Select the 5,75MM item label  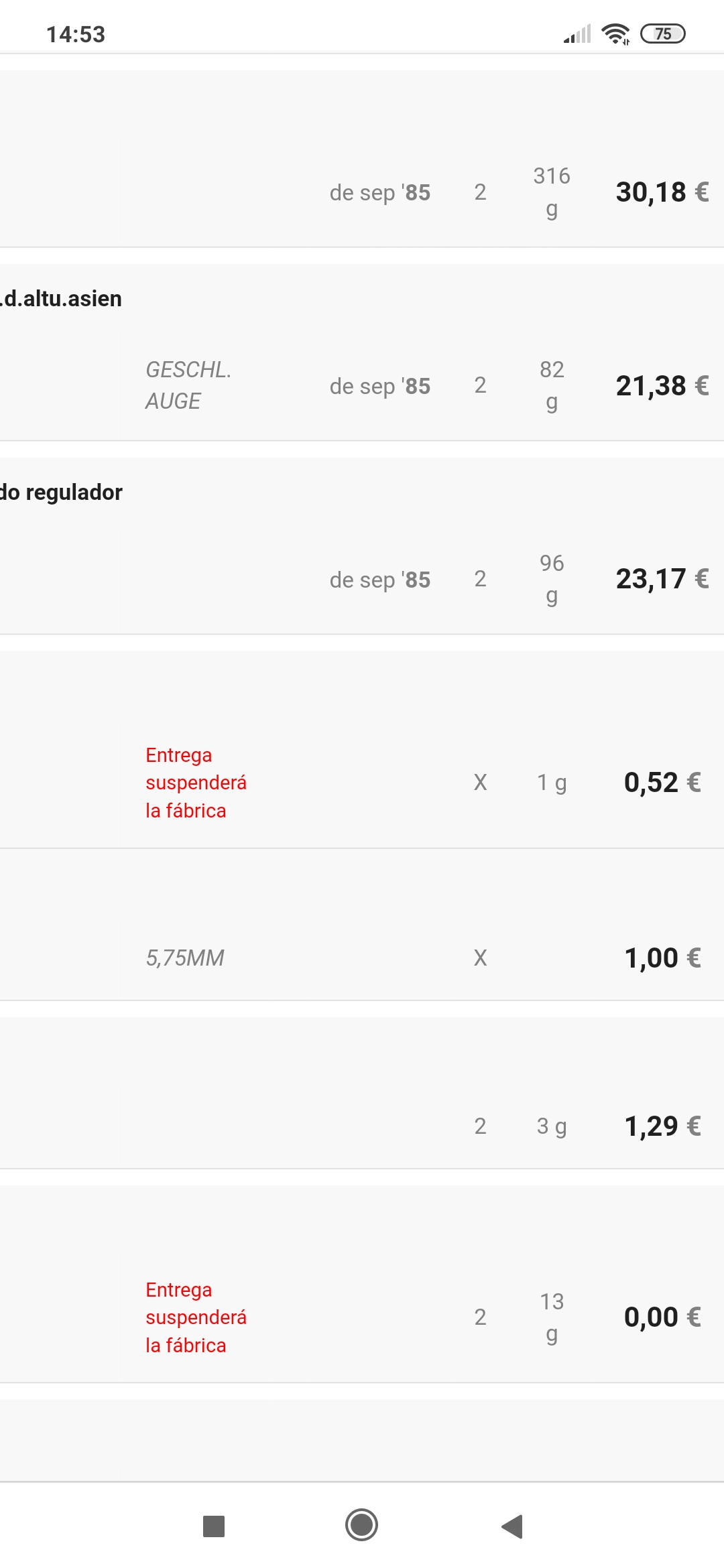[x=185, y=958]
